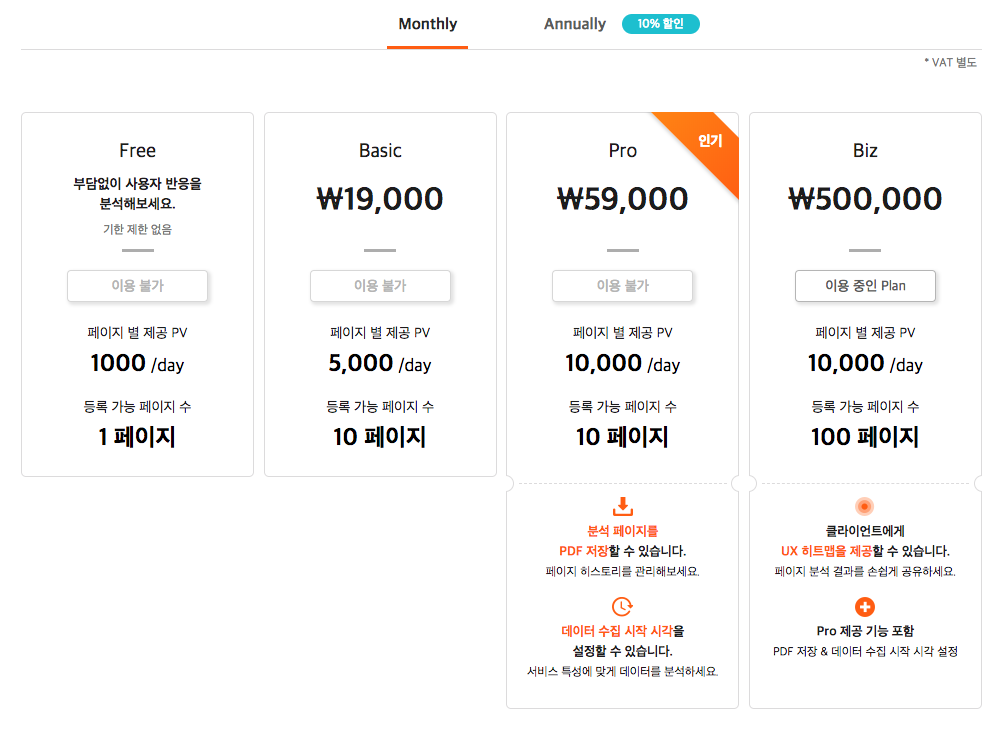Select the ₩19,000 Basic price

pos(380,199)
